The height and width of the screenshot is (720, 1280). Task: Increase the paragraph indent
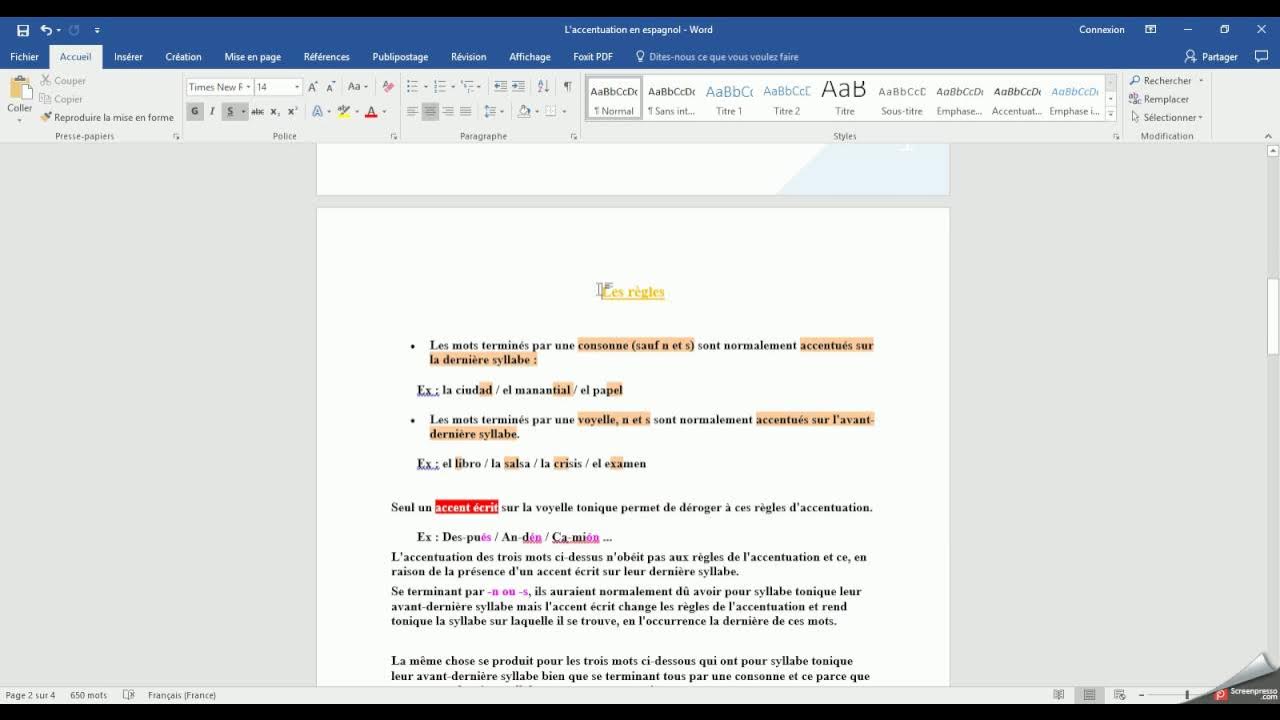pyautogui.click(x=518, y=87)
